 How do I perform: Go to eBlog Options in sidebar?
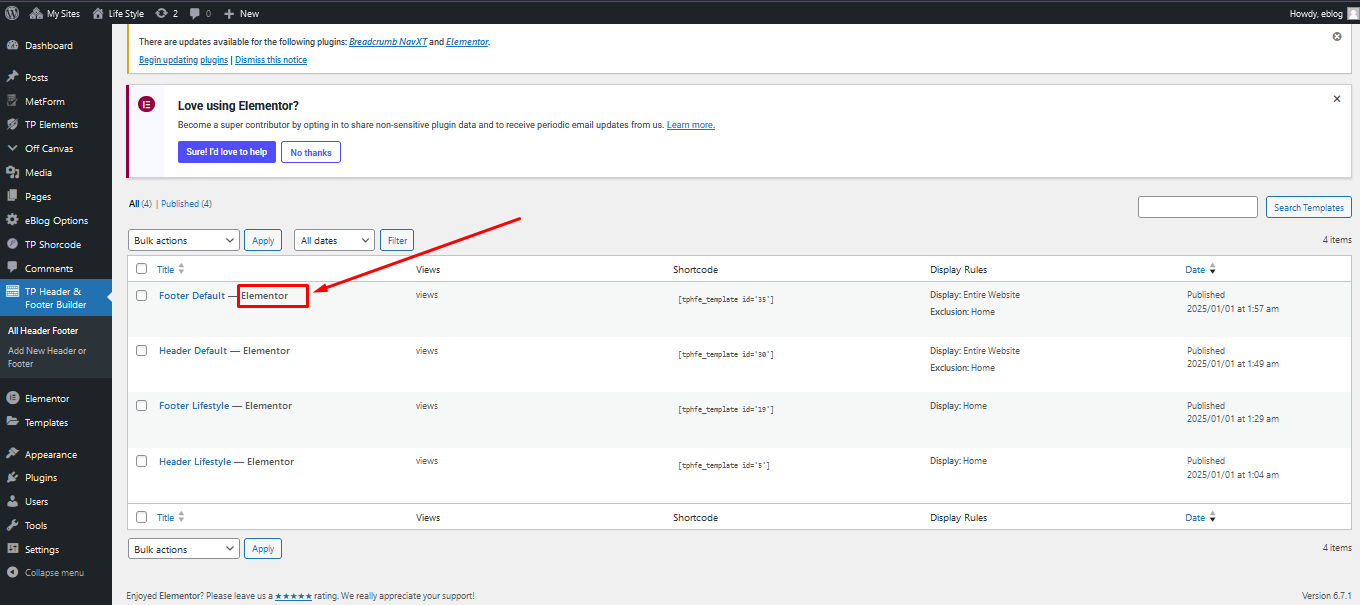pyautogui.click(x=56, y=221)
